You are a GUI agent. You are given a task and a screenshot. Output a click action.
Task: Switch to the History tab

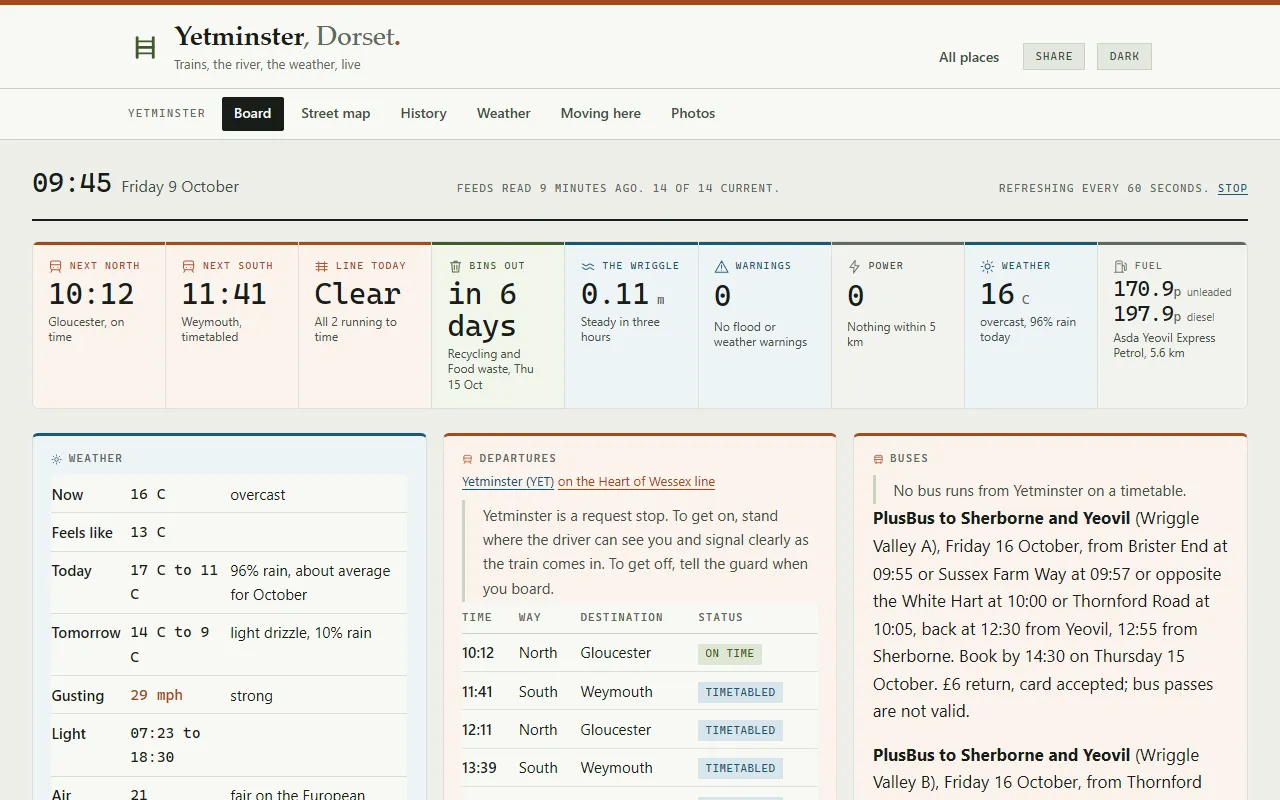pos(424,114)
